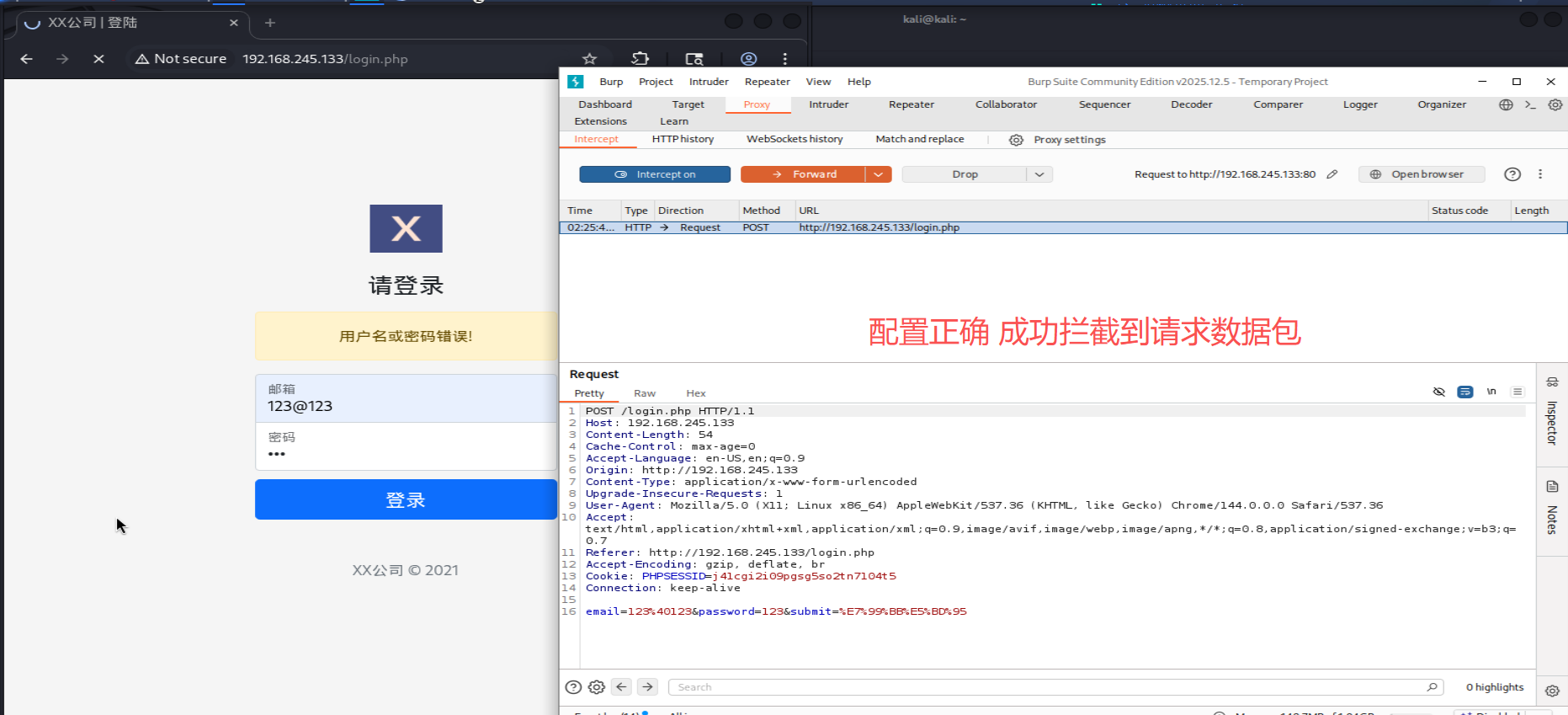Edit the intercepted request target with pencil icon
Screen dimensions: 1568x715
[1332, 174]
